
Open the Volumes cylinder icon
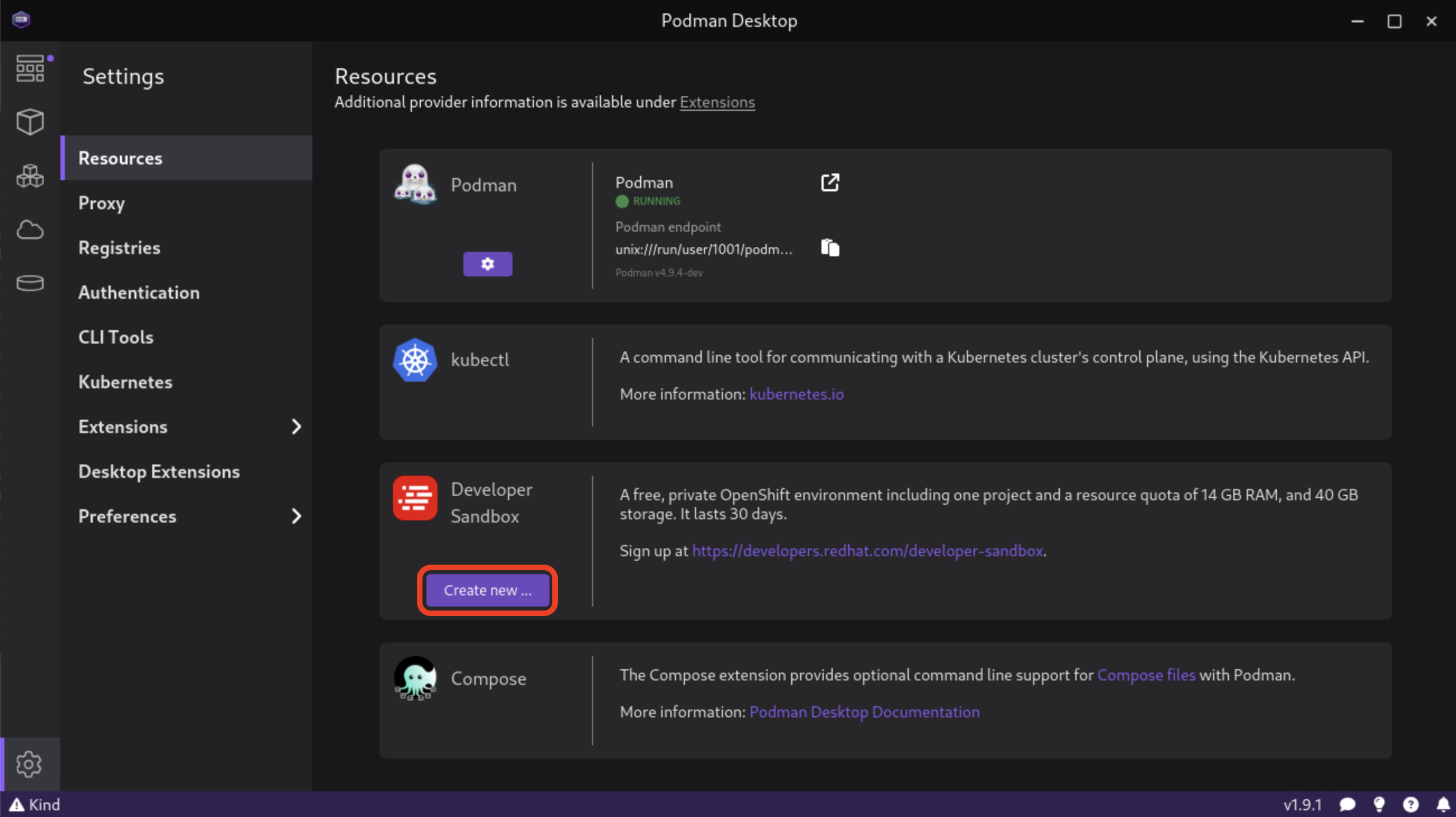tap(30, 283)
